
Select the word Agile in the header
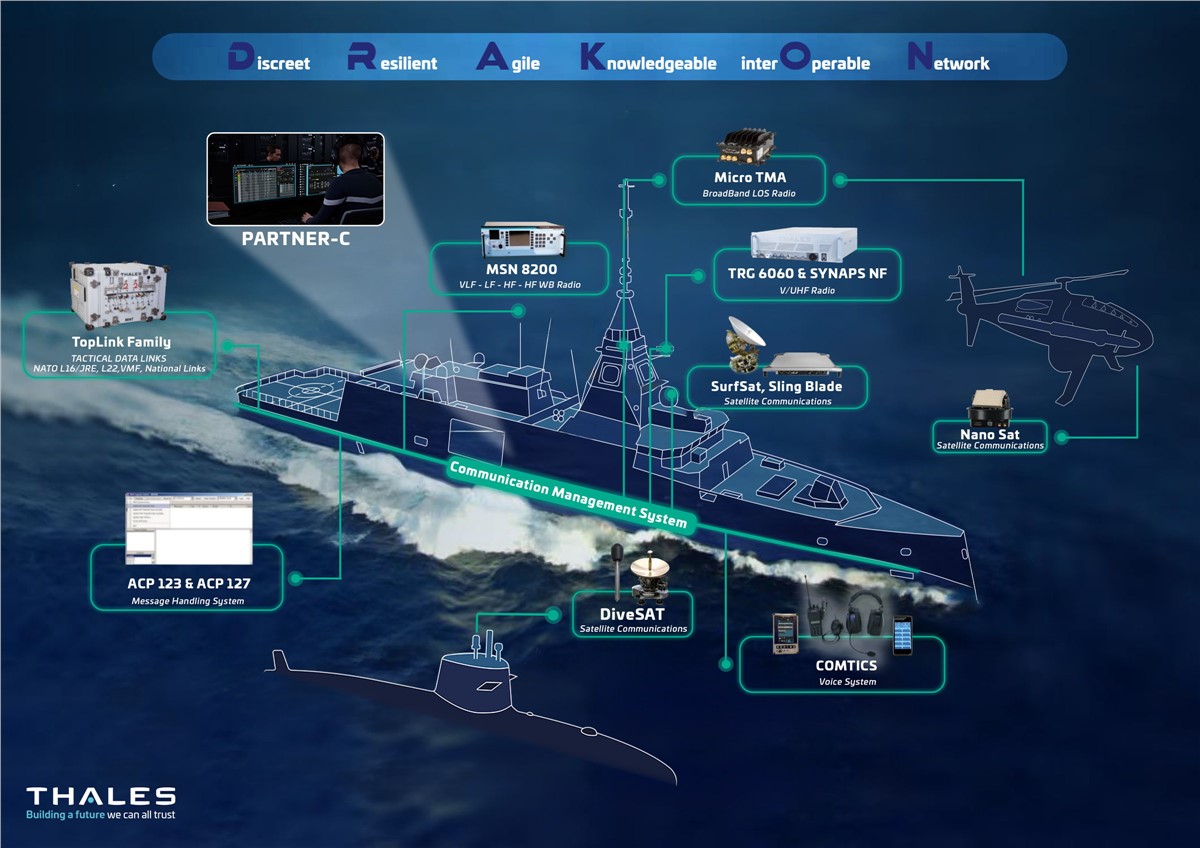point(508,58)
